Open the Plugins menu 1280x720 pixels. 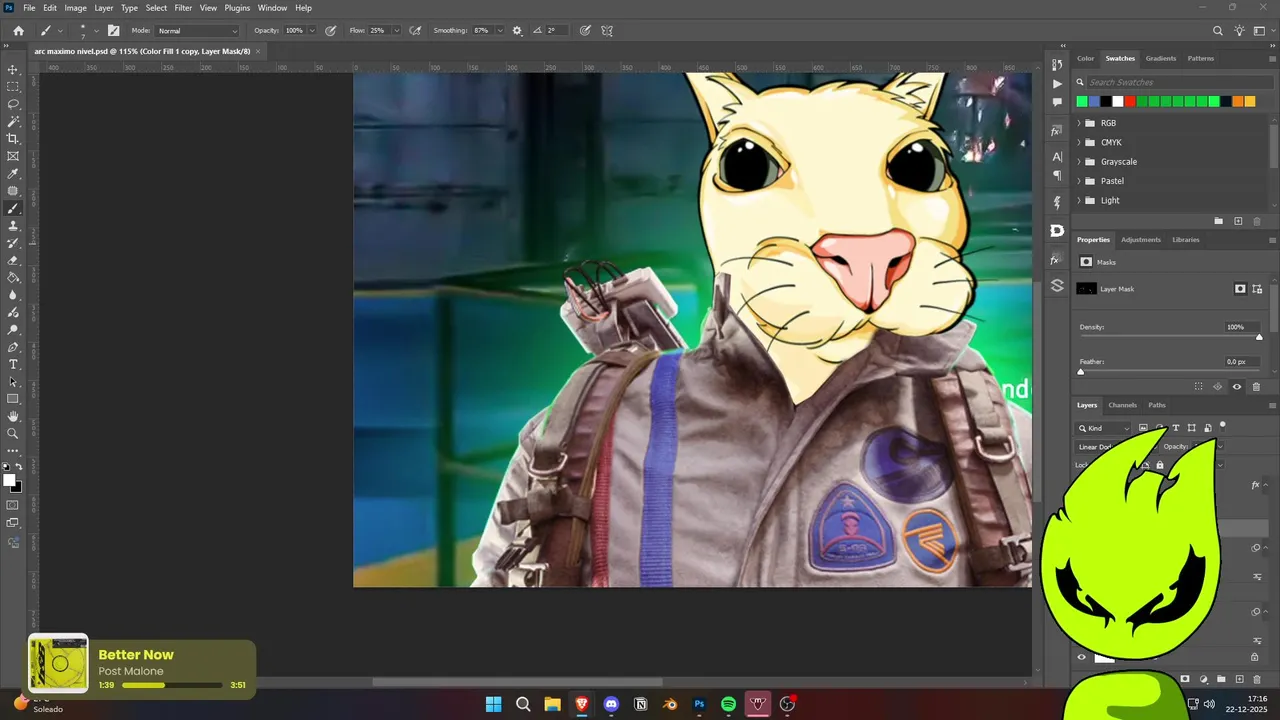237,8
